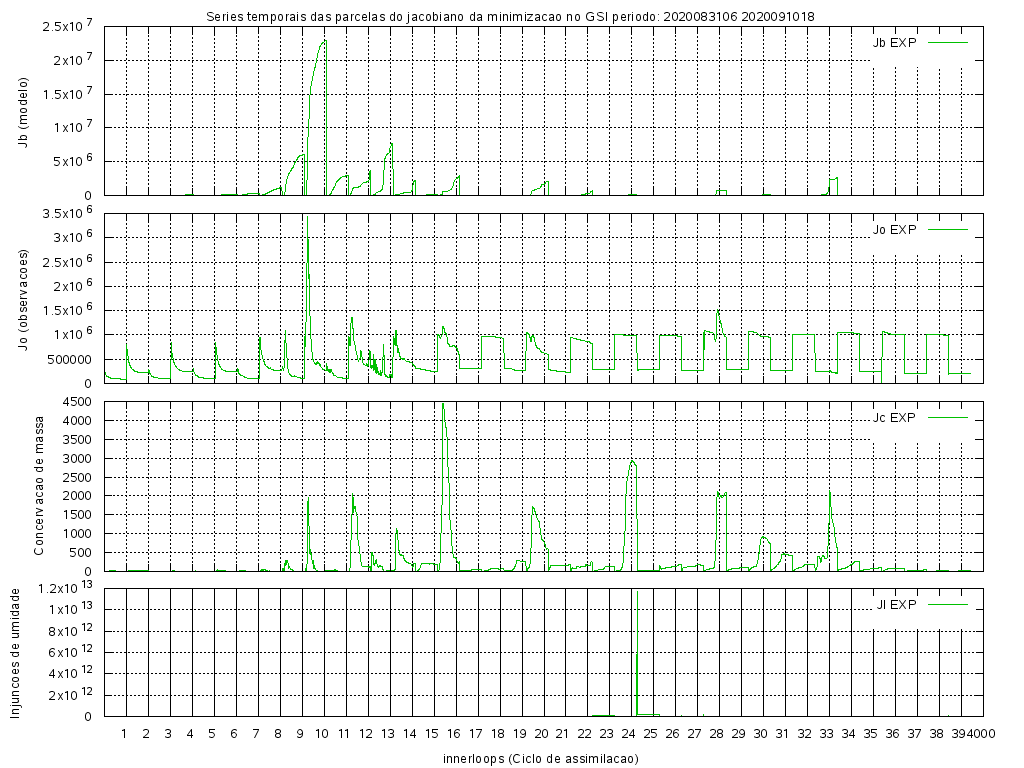Image resolution: width=1024 pixels, height=768 pixels.
Task: Click the highest Jc peak reaching 4500
Action: 443,404
